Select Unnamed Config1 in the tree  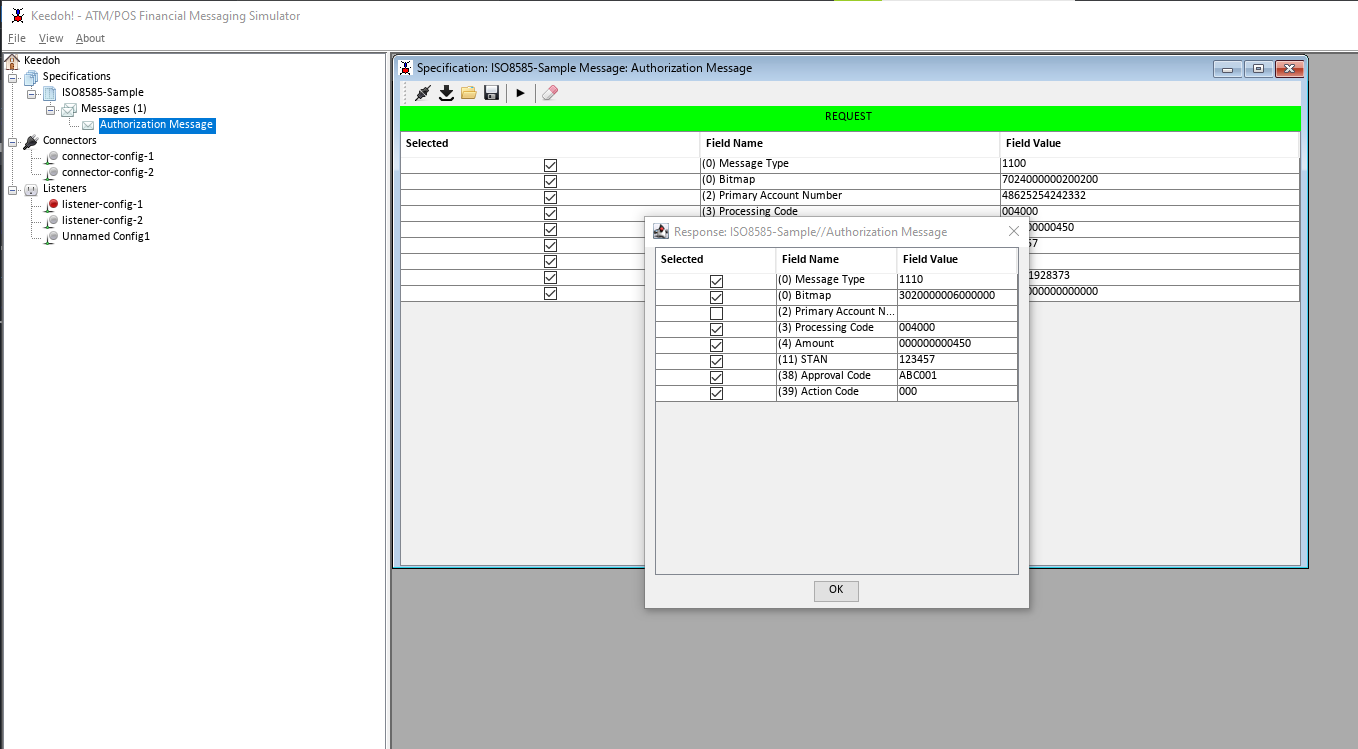pos(106,236)
